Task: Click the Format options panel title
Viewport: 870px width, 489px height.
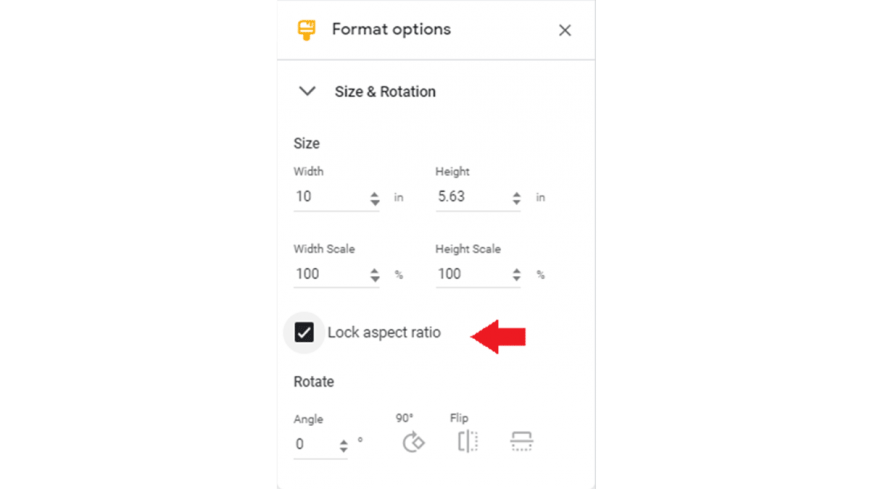Action: click(391, 29)
